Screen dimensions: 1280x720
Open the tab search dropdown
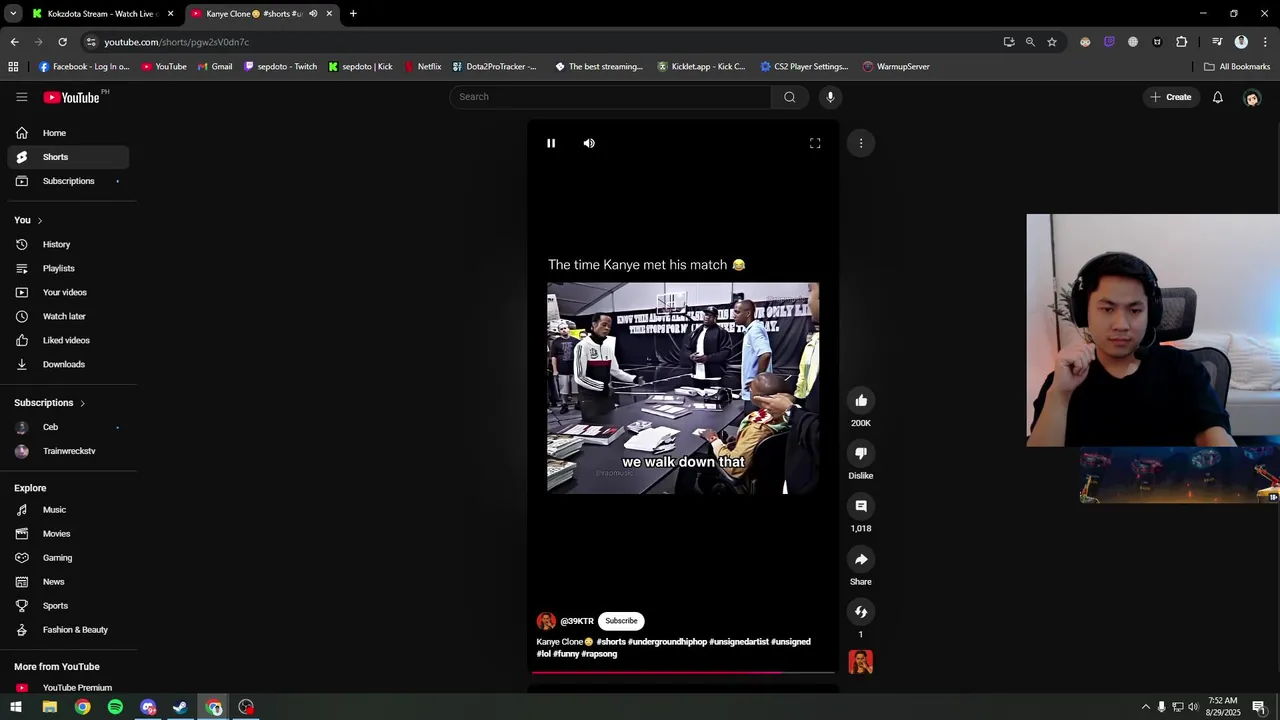click(x=13, y=14)
